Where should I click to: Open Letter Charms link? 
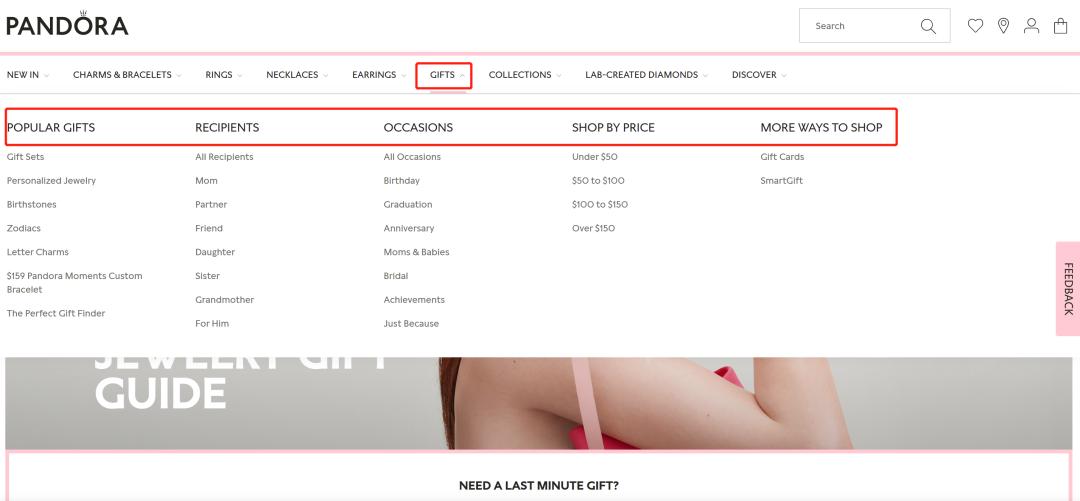38,252
